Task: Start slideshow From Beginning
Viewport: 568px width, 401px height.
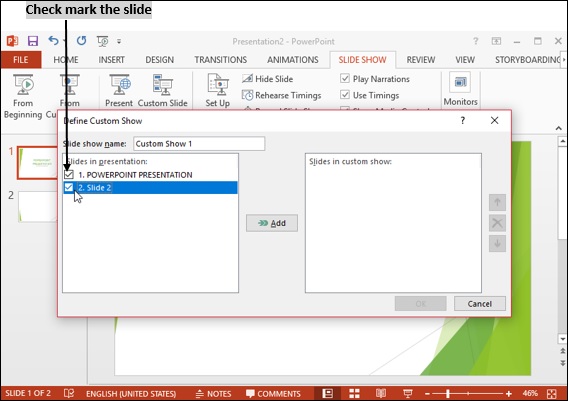Action: (x=23, y=96)
